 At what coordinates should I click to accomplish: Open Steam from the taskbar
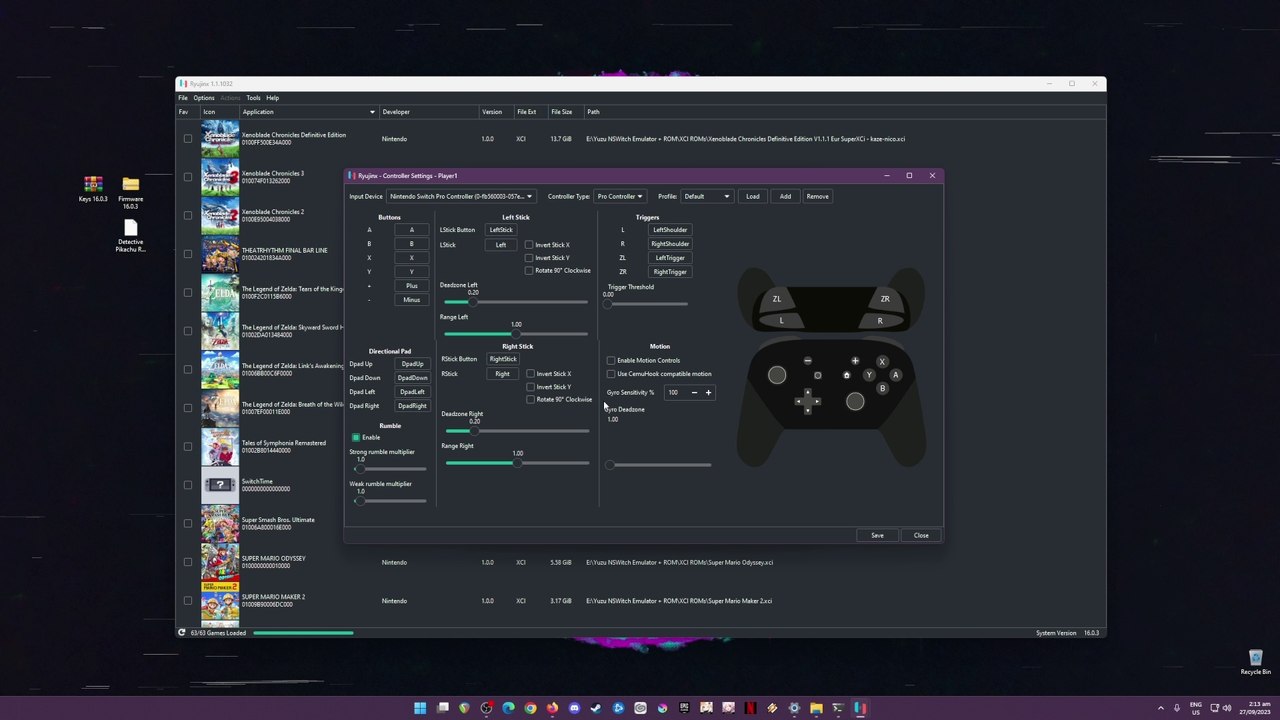point(596,708)
